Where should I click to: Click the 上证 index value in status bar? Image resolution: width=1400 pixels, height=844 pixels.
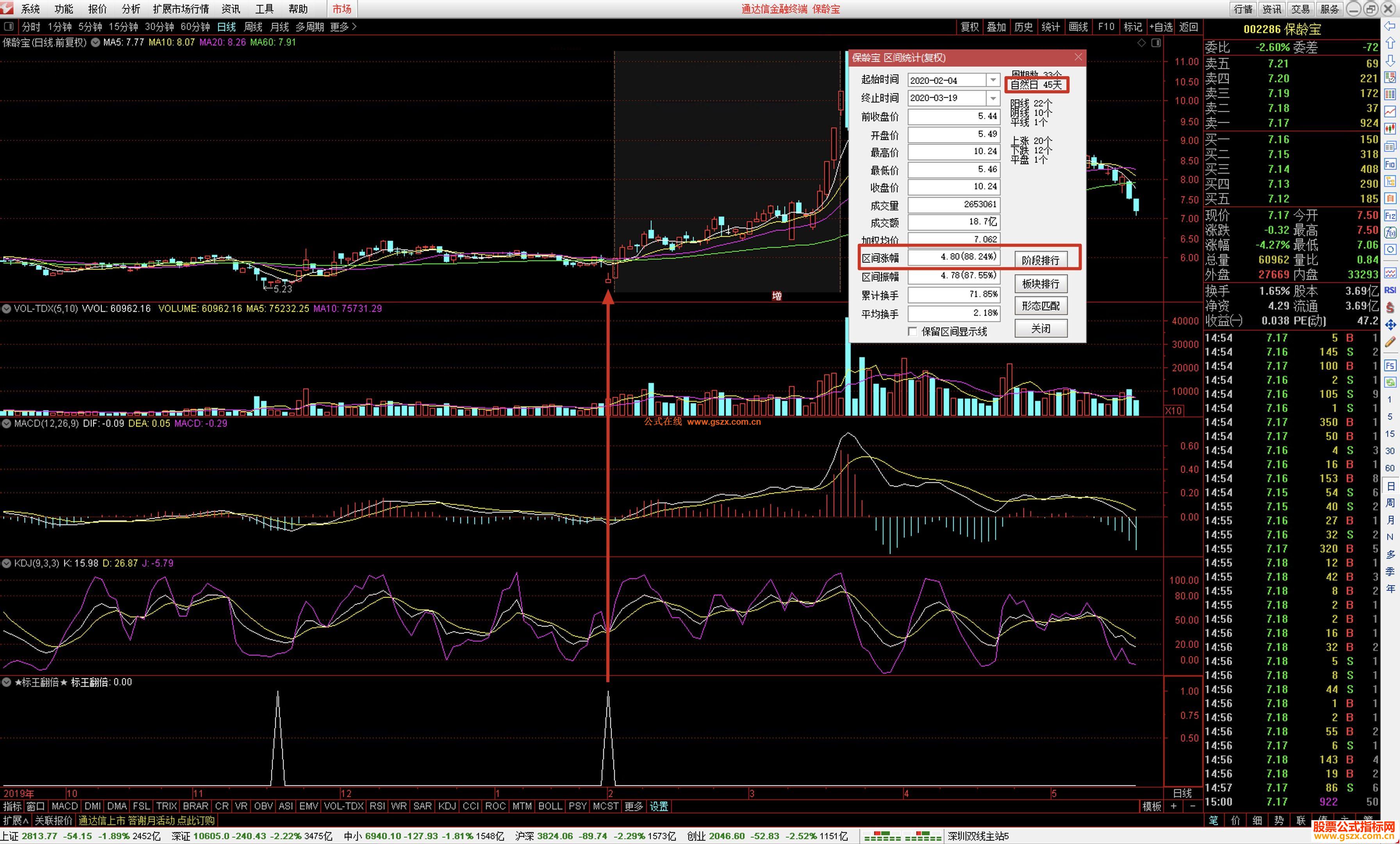coord(39,836)
